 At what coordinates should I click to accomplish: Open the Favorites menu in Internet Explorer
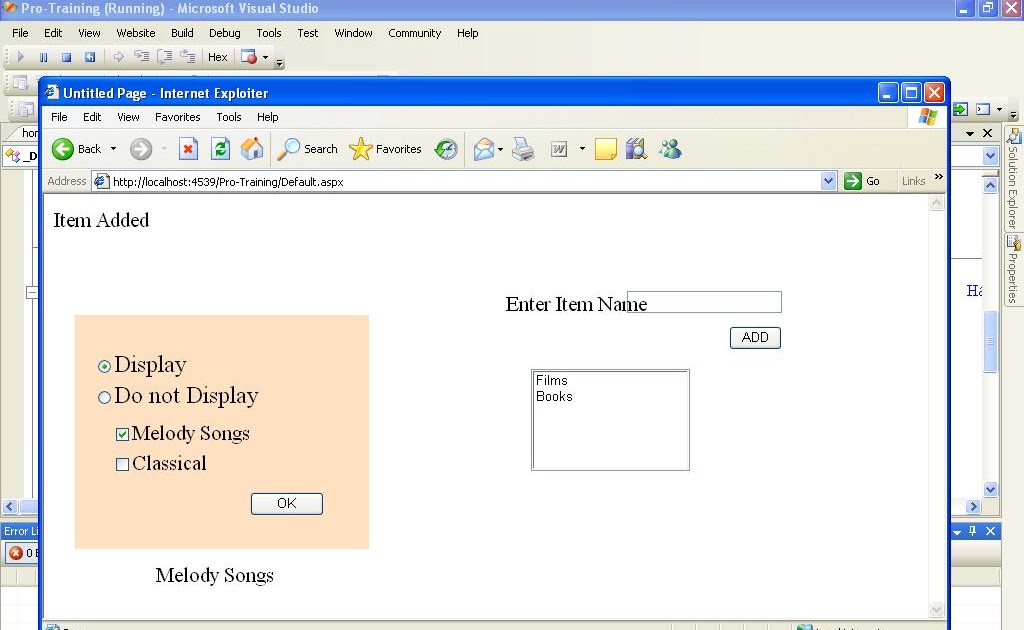click(x=178, y=117)
